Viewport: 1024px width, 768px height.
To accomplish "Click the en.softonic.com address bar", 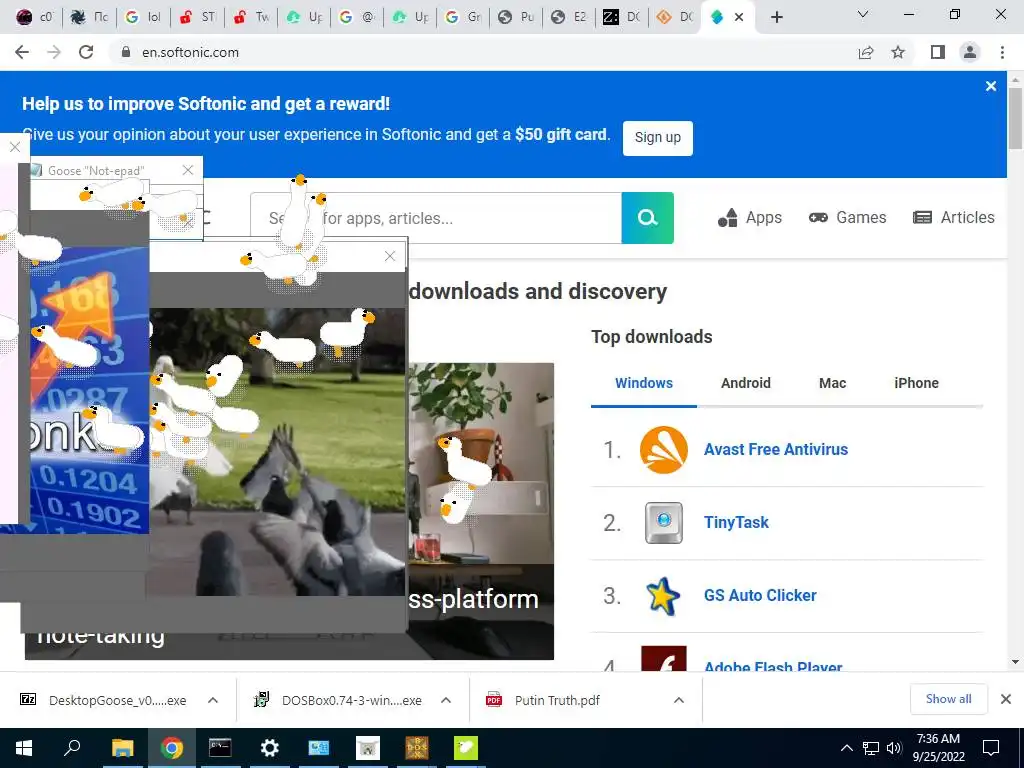I will 483,52.
